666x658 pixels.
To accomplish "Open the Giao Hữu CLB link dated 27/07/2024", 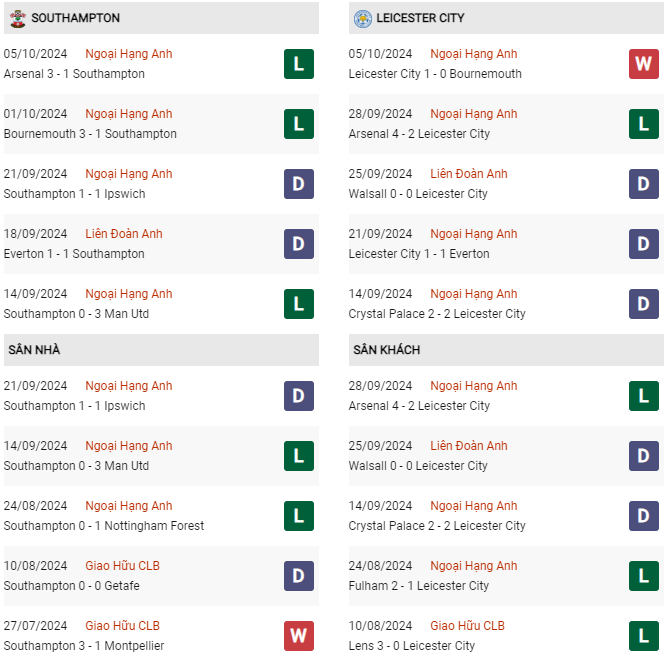I will [x=122, y=626].
